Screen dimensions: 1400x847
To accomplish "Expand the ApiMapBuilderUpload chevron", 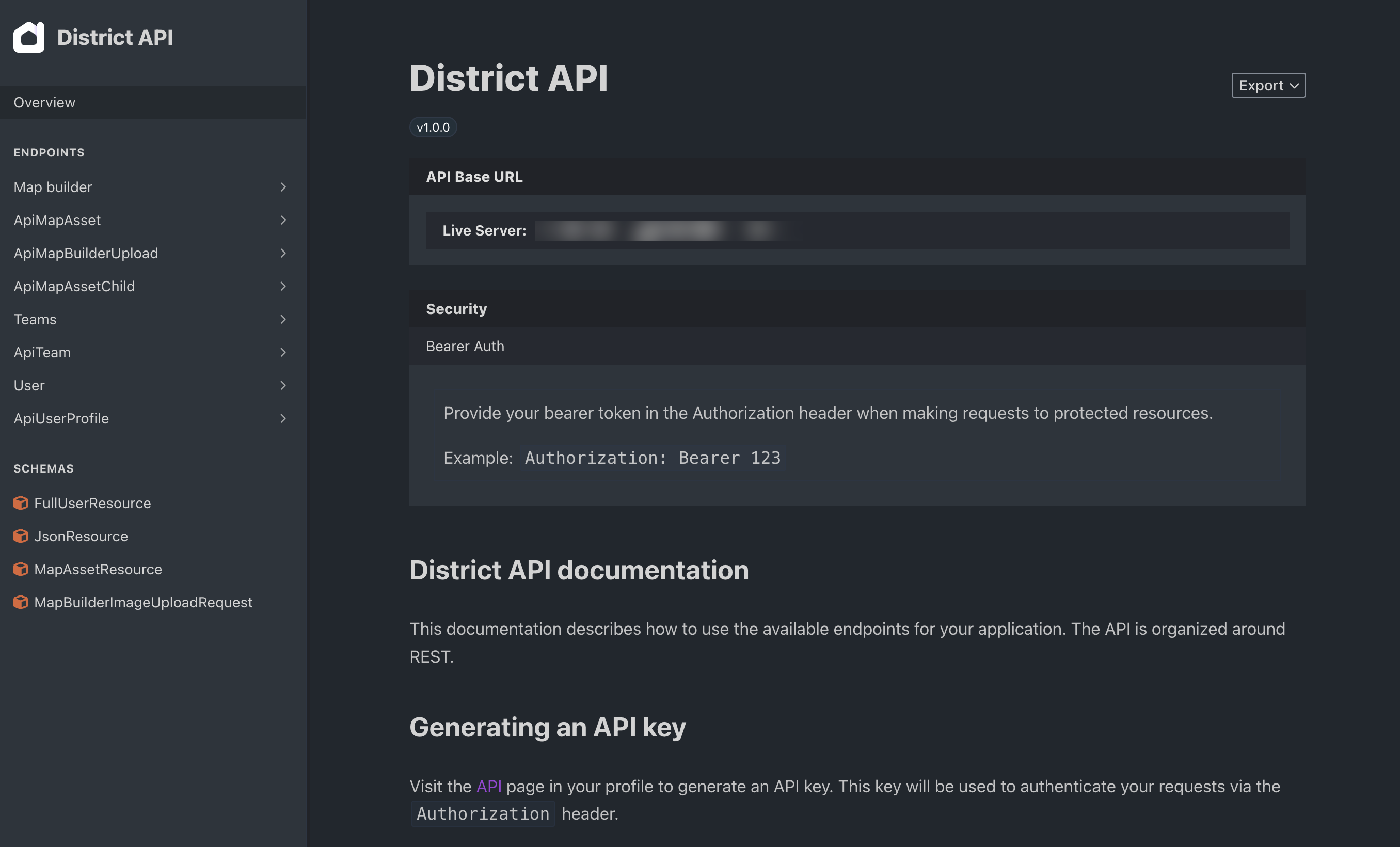I will click(283, 253).
